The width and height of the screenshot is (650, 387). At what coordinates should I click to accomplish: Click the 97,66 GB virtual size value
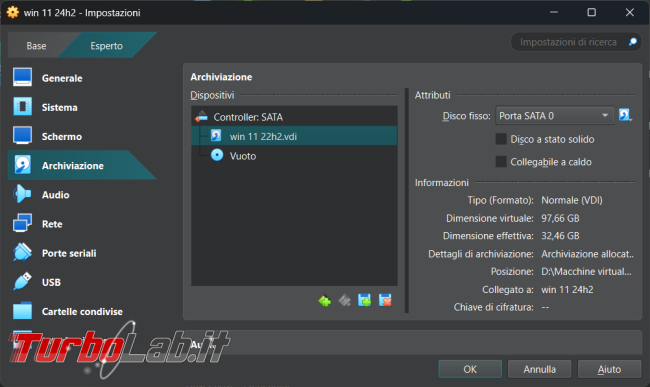(x=560, y=218)
